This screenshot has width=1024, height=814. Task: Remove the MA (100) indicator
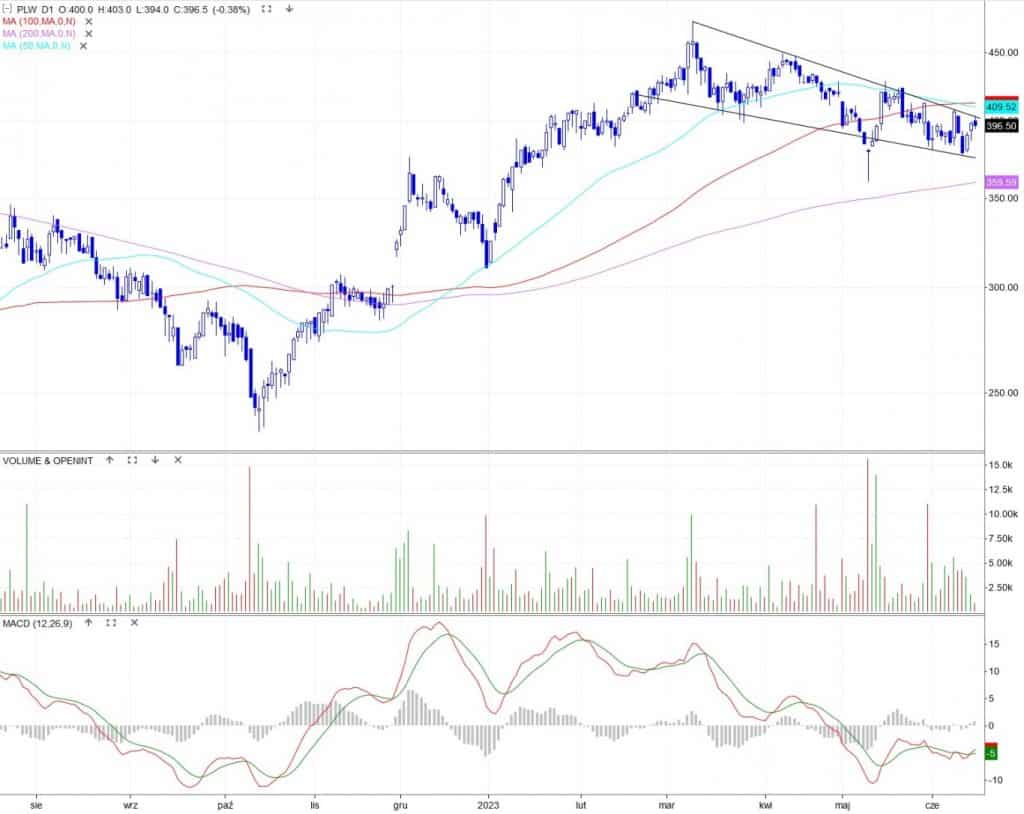[x=89, y=21]
